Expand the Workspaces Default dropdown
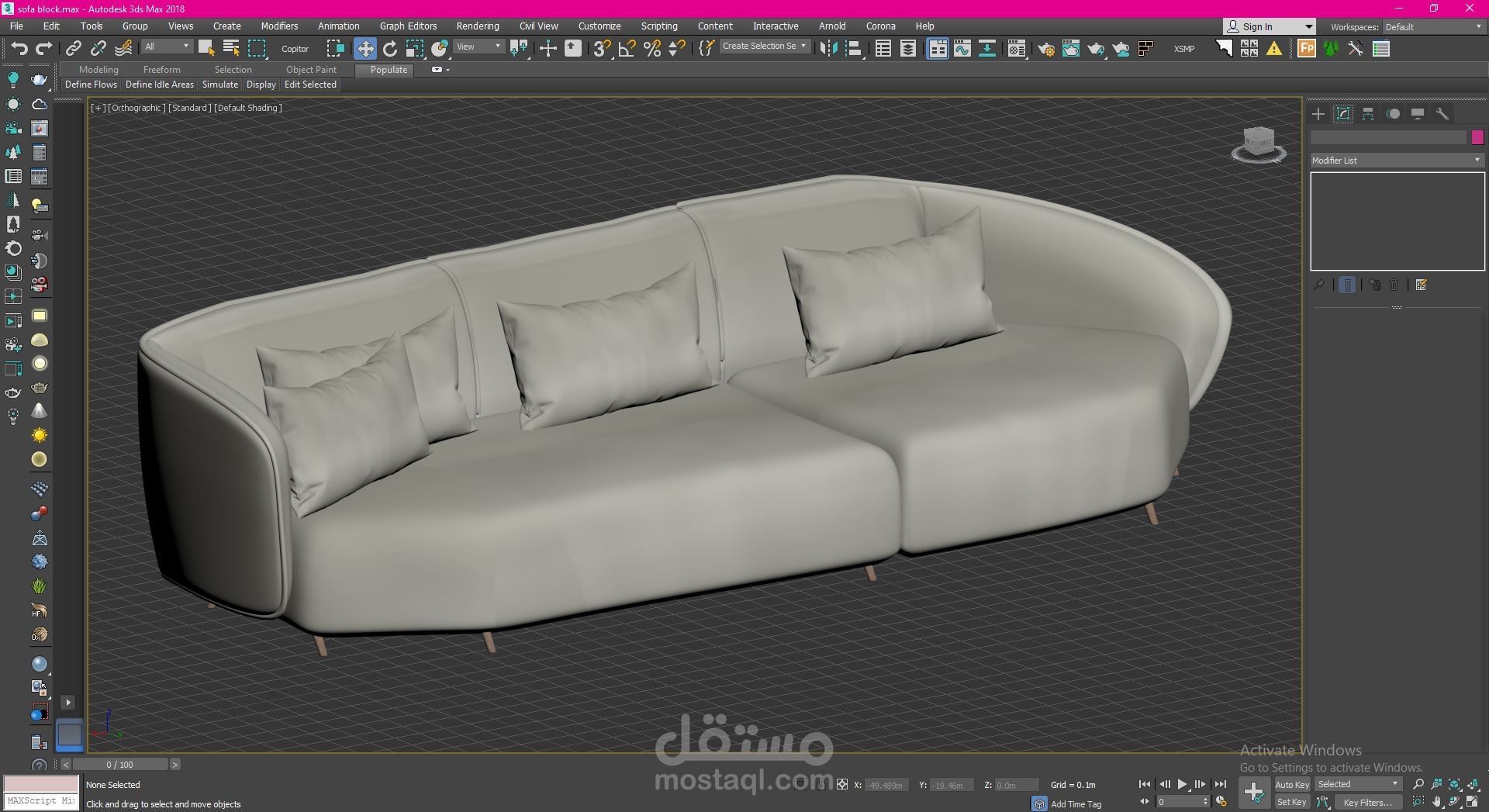This screenshot has height=812, width=1489. pos(1433,26)
